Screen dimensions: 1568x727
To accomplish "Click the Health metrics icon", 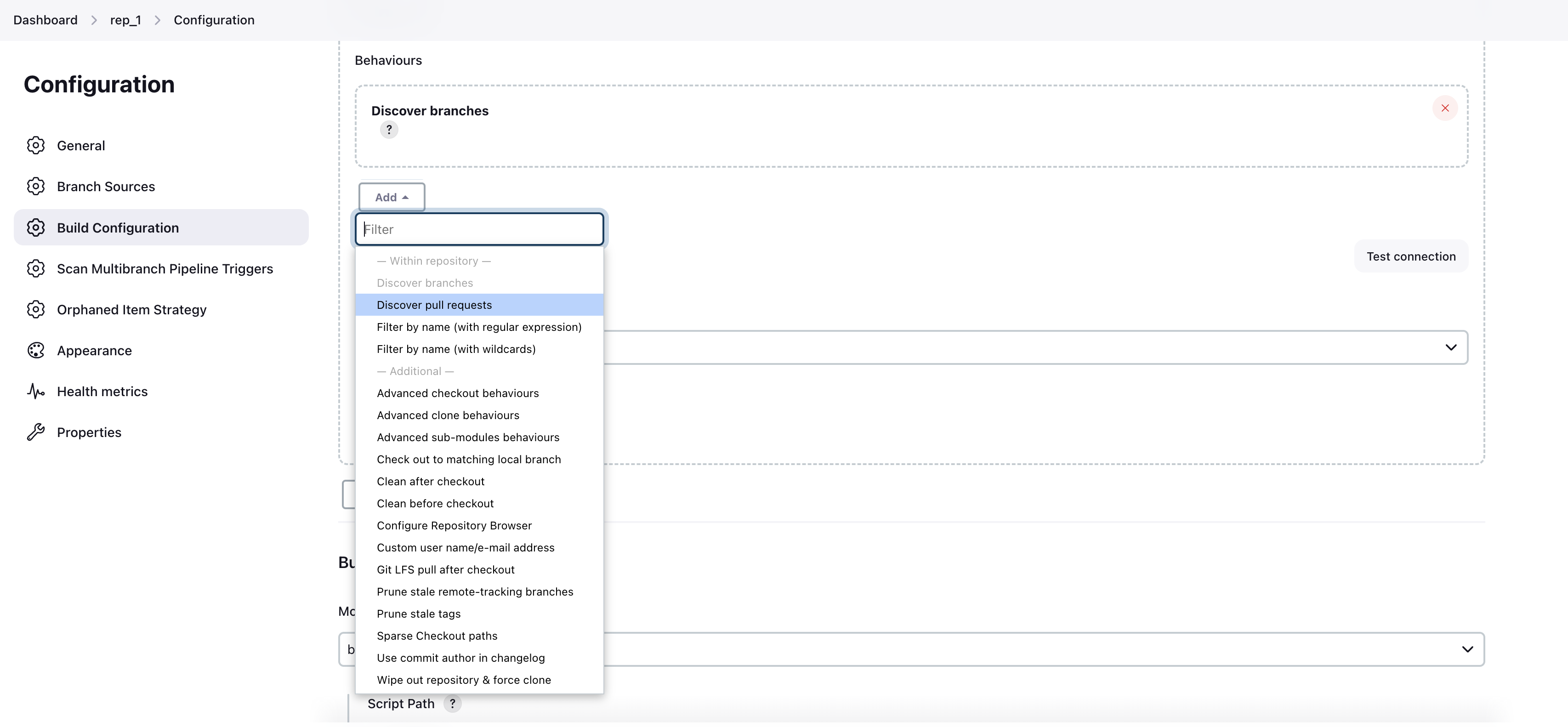I will point(36,391).
